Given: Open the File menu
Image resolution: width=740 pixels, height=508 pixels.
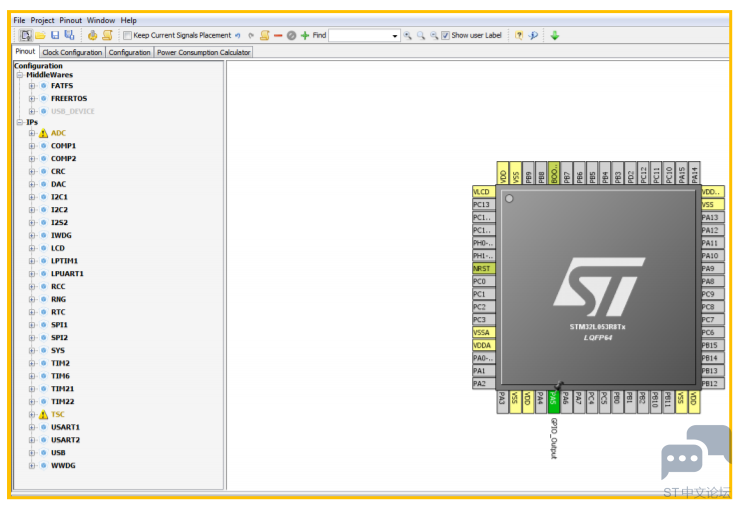Looking at the screenshot, I should pos(19,20).
